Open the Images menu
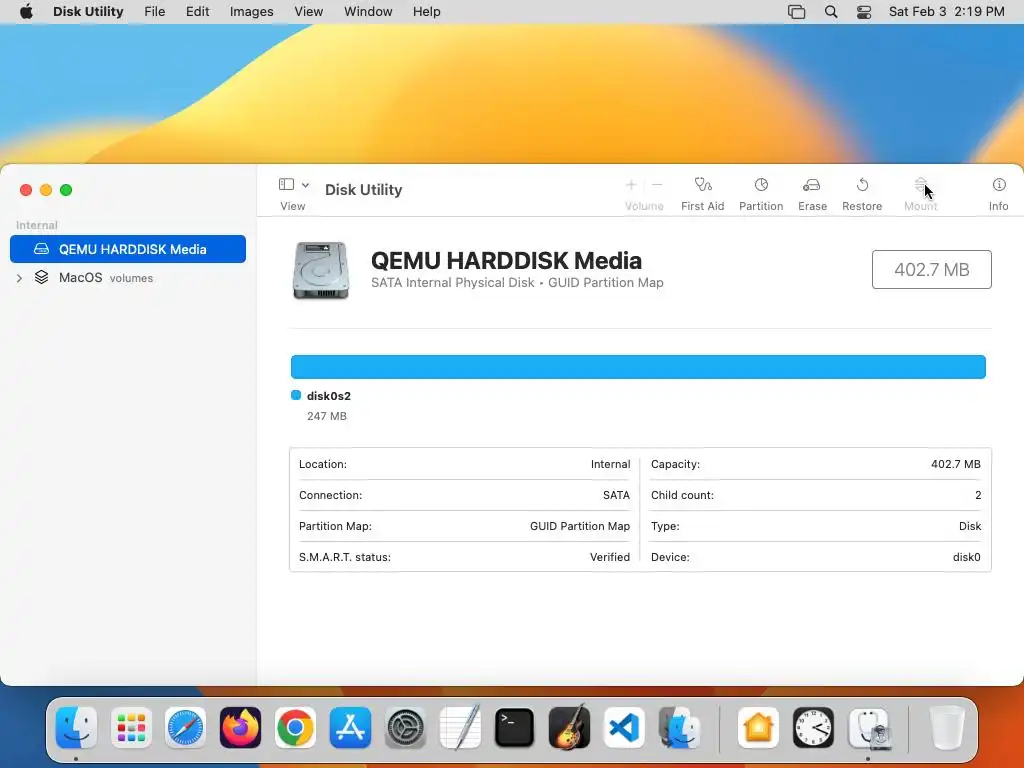 coord(251,12)
